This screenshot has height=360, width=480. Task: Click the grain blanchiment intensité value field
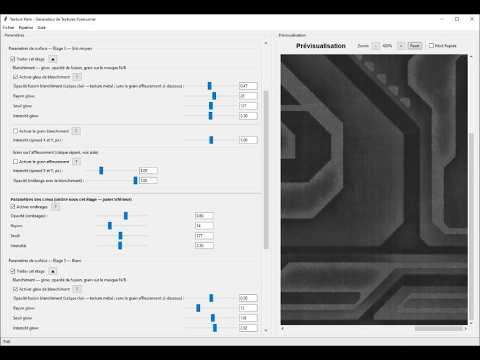248,140
